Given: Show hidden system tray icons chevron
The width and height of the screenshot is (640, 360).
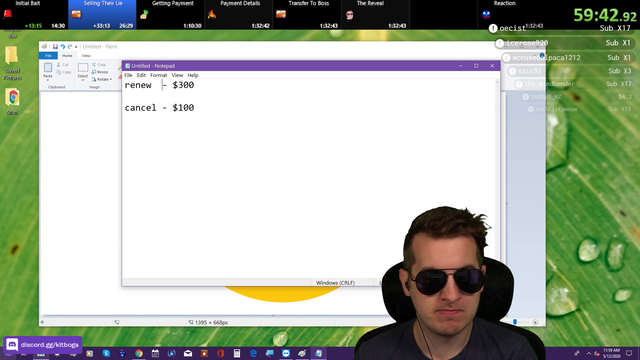Looking at the screenshot, I should point(589,353).
